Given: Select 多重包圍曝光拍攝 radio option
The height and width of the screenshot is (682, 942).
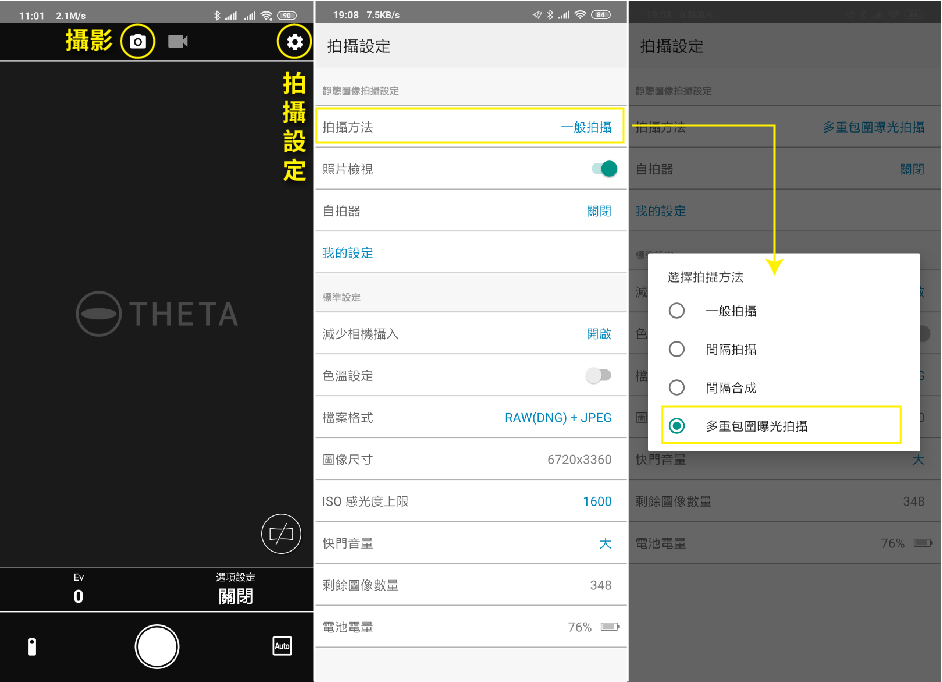Looking at the screenshot, I should point(677,426).
